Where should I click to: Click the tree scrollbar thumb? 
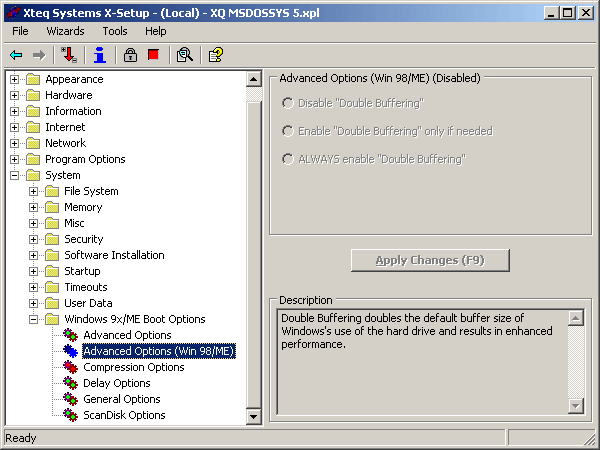point(253,256)
